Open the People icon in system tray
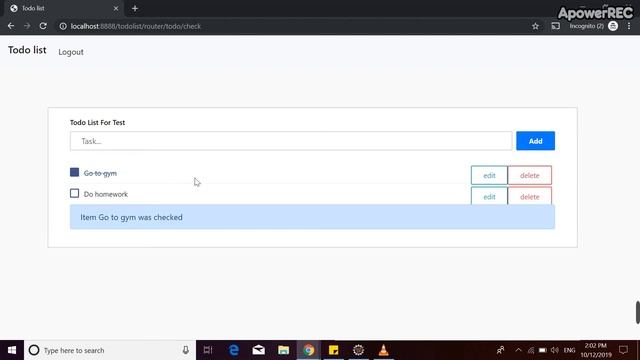 click(500, 350)
